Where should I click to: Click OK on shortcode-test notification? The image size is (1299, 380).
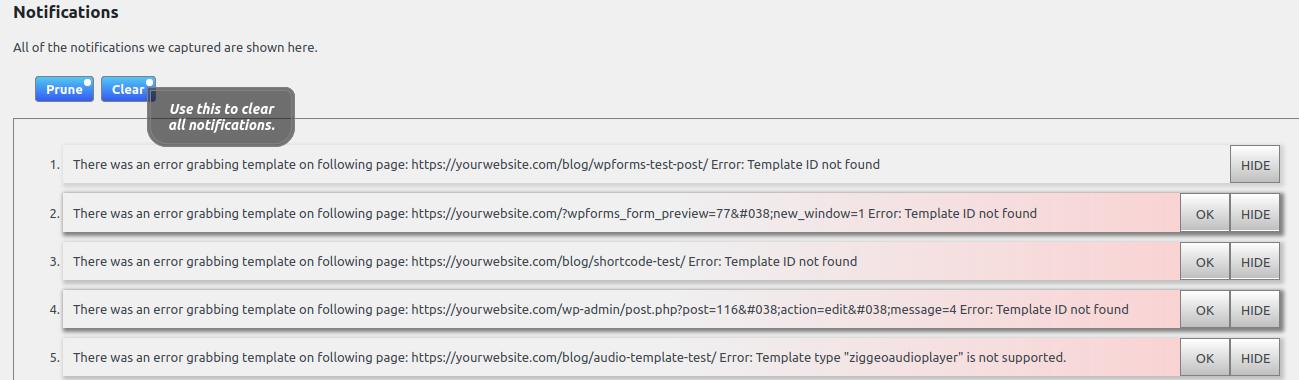pyautogui.click(x=1205, y=261)
